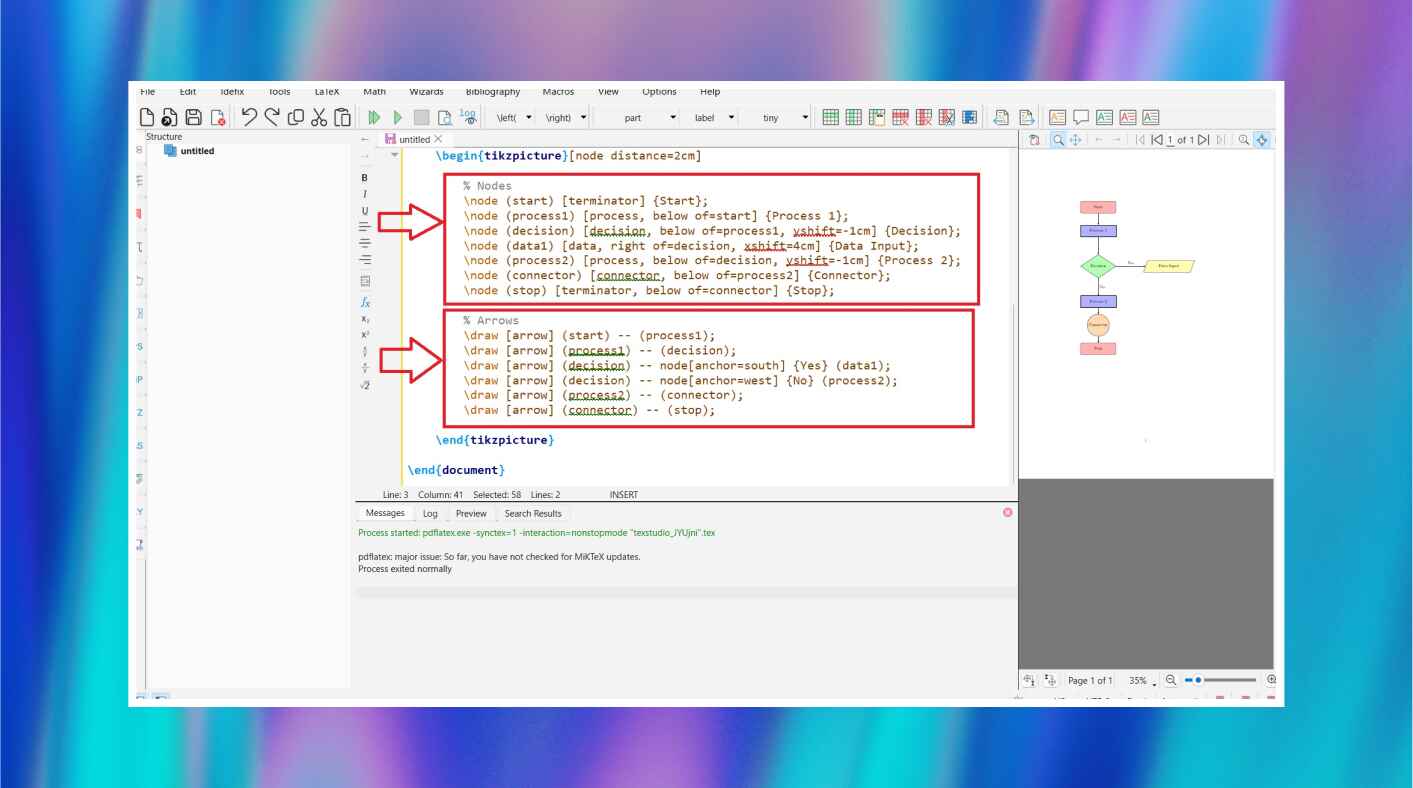1413x788 pixels.
Task: Expand the 'part' sectioning dropdown
Action: [x=673, y=117]
